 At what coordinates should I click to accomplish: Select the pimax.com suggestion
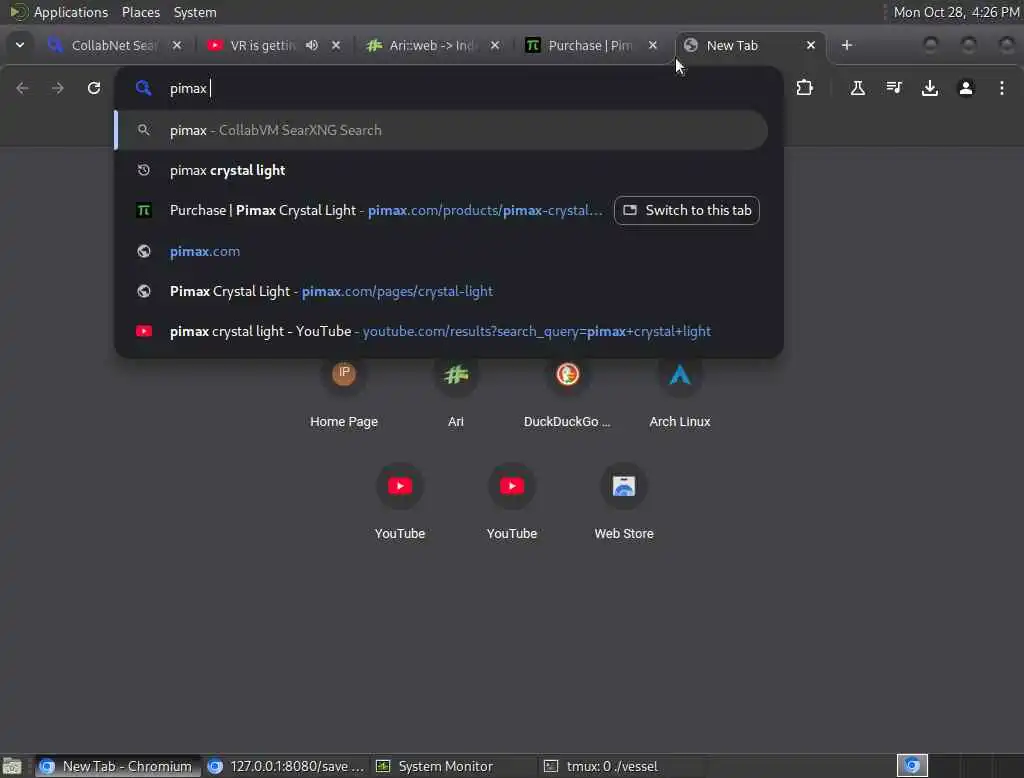(441, 251)
